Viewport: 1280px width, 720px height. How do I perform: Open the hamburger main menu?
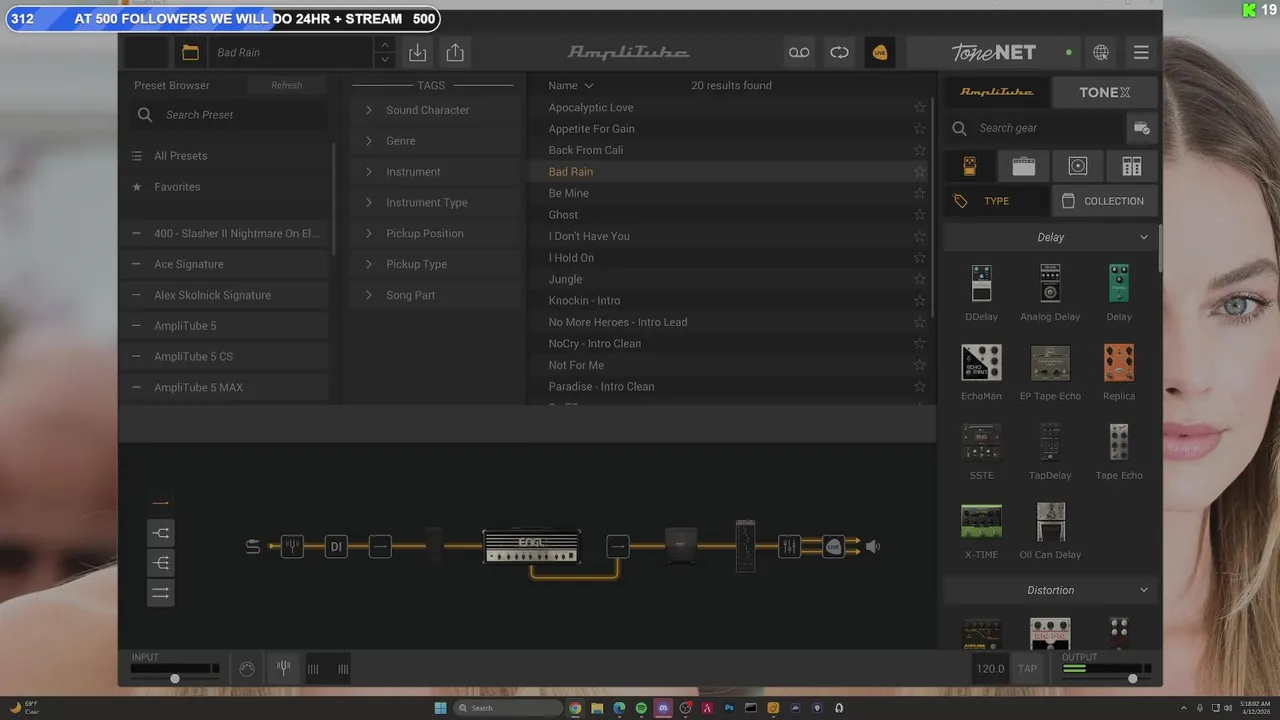(x=1141, y=52)
